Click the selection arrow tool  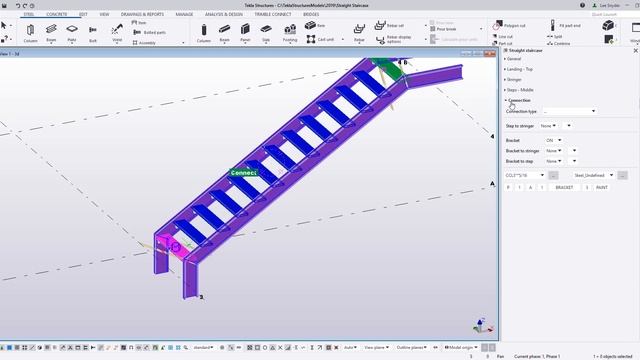4,25
